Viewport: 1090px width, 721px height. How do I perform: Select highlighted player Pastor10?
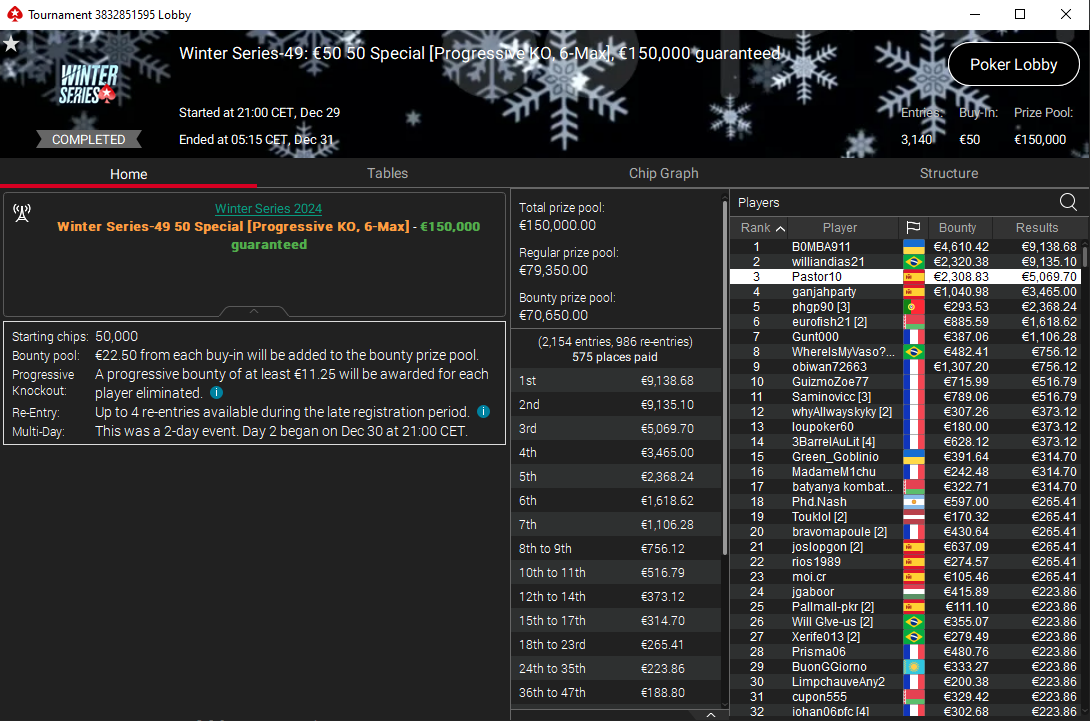pyautogui.click(x=905, y=277)
